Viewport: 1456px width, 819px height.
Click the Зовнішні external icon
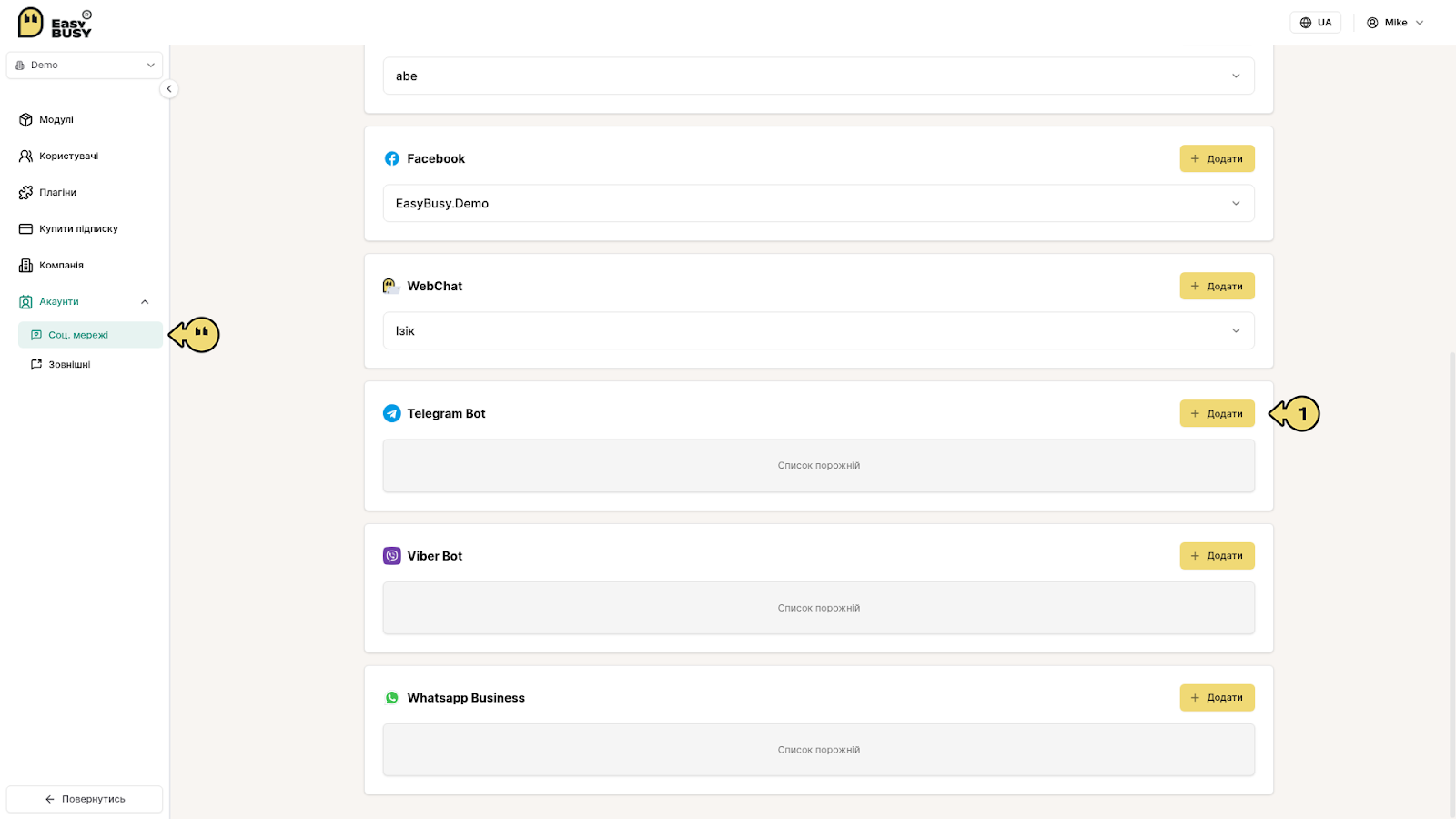click(36, 364)
